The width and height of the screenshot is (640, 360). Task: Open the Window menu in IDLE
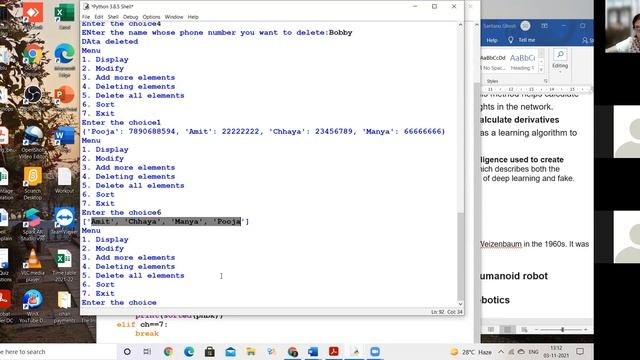(174, 17)
